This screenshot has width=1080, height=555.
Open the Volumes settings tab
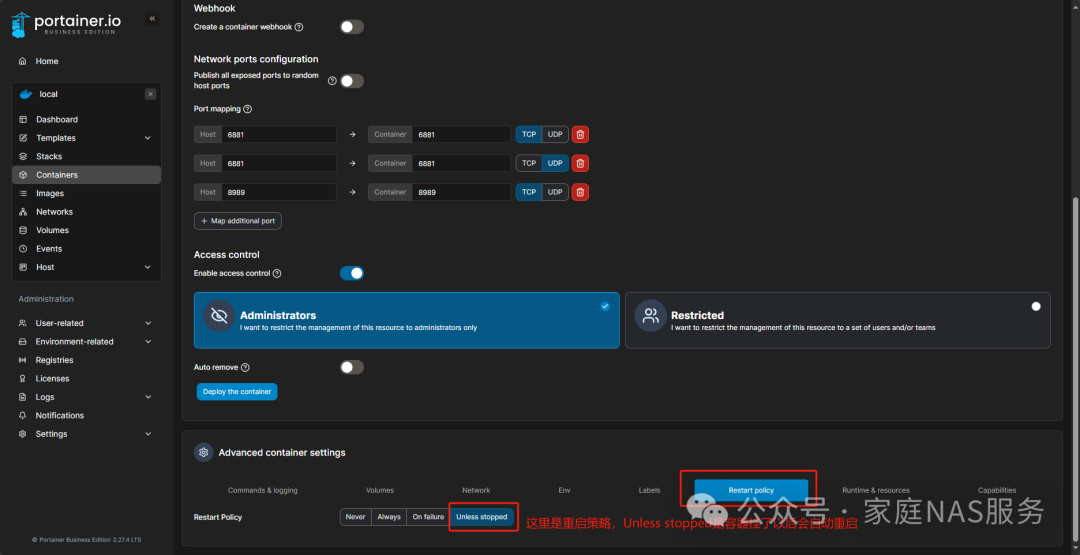(380, 490)
